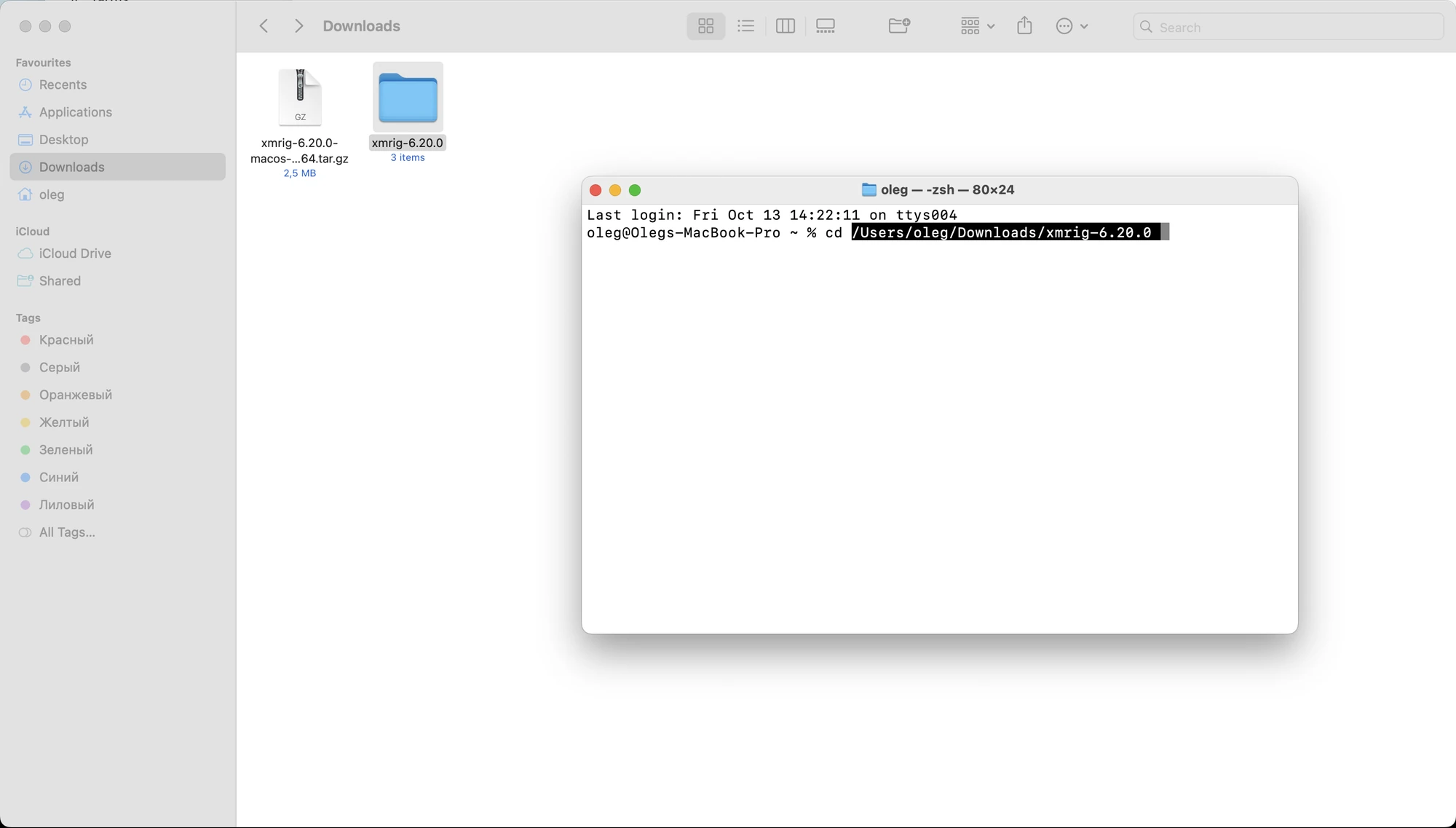Select the xmrig-6.20.0 folder thumbnail

click(408, 98)
